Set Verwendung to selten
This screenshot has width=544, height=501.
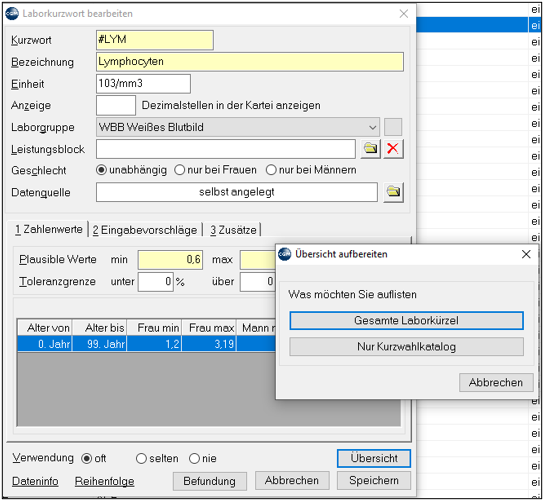click(157, 459)
